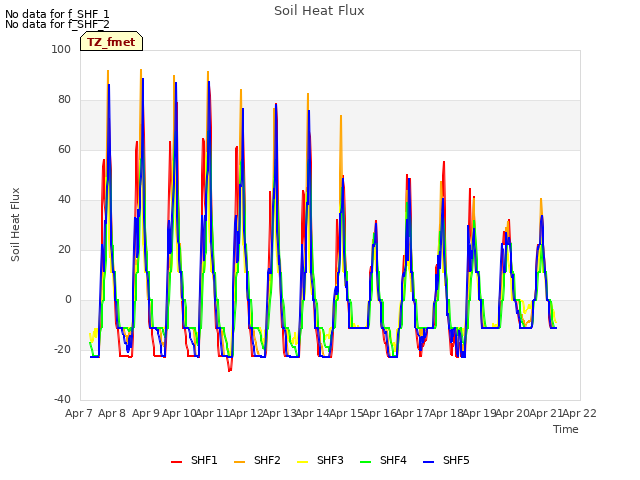This screenshot has width=640, height=480.
Task: Click the Apr 9 x-axis tick label
Action: (x=146, y=413)
